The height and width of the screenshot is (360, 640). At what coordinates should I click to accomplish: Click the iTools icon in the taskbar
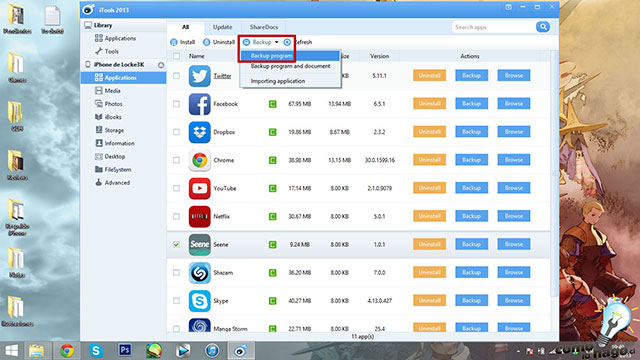coord(241,351)
